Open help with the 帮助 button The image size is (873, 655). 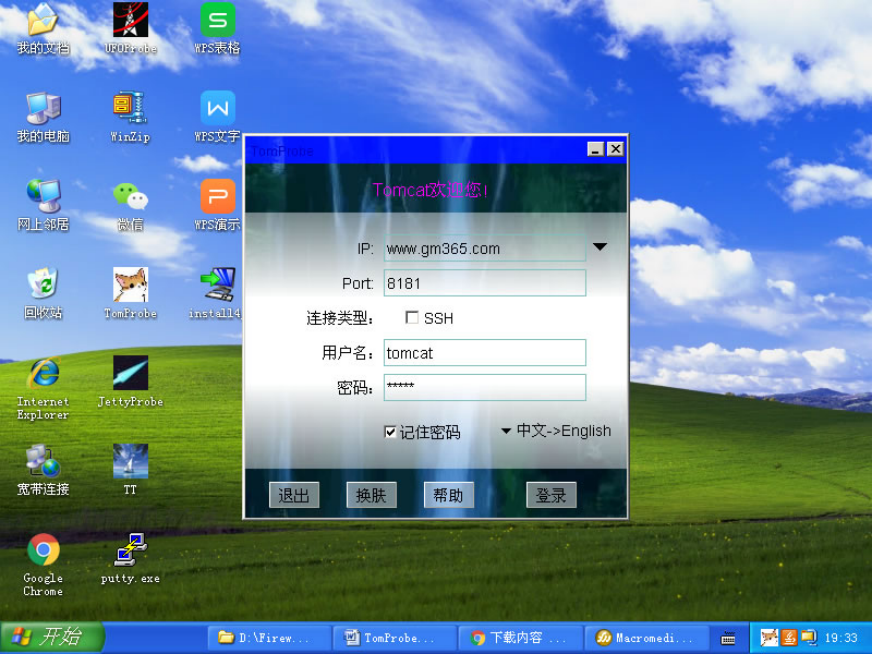coord(449,495)
